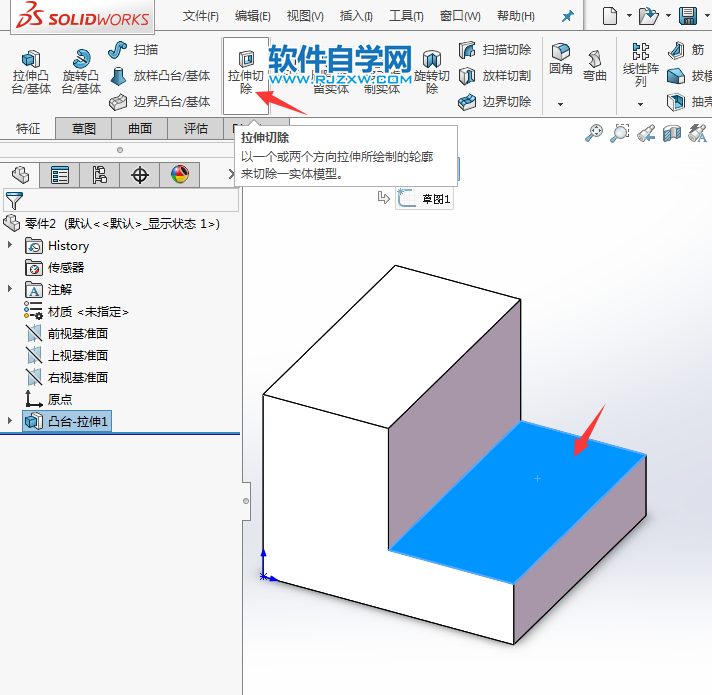Viewport: 712px width, 695px height.
Task: Open the 窗口(W) menu
Action: pos(460,16)
